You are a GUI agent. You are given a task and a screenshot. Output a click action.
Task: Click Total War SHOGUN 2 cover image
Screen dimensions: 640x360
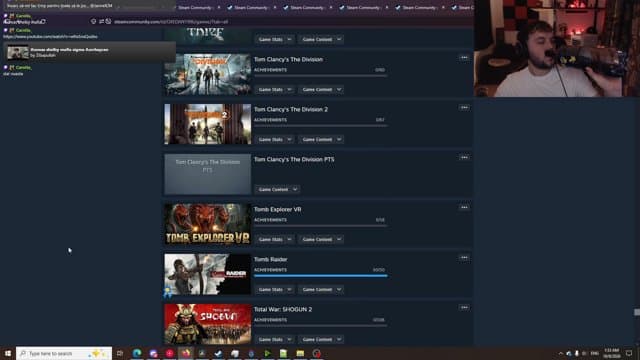point(207,324)
